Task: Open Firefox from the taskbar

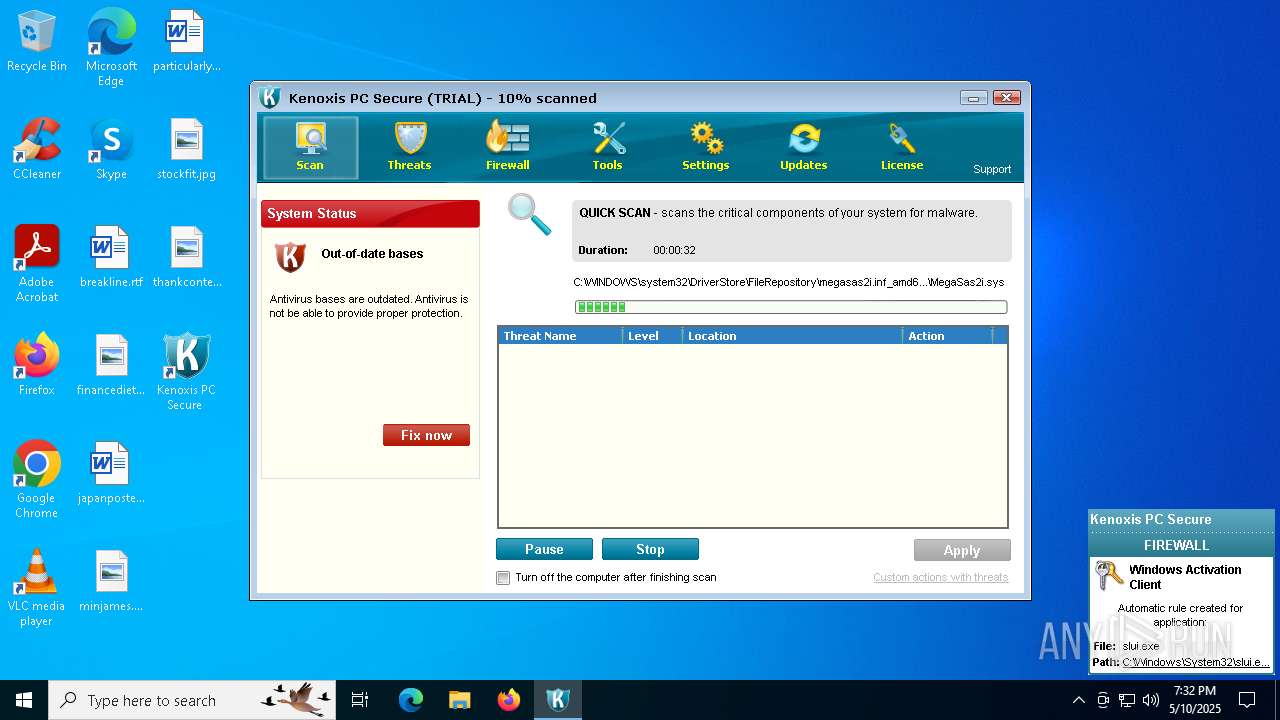Action: click(x=509, y=700)
